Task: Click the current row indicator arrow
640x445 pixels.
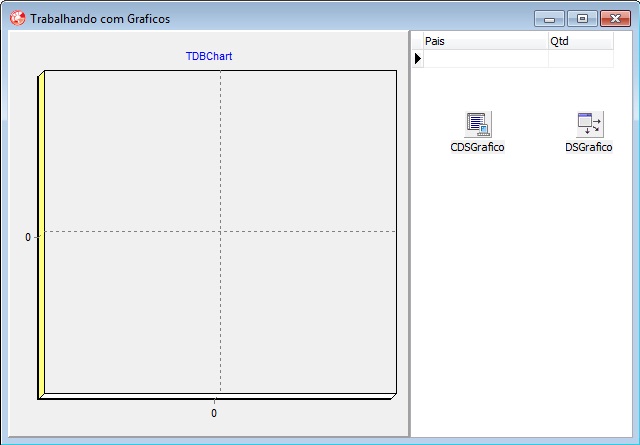Action: [418, 59]
